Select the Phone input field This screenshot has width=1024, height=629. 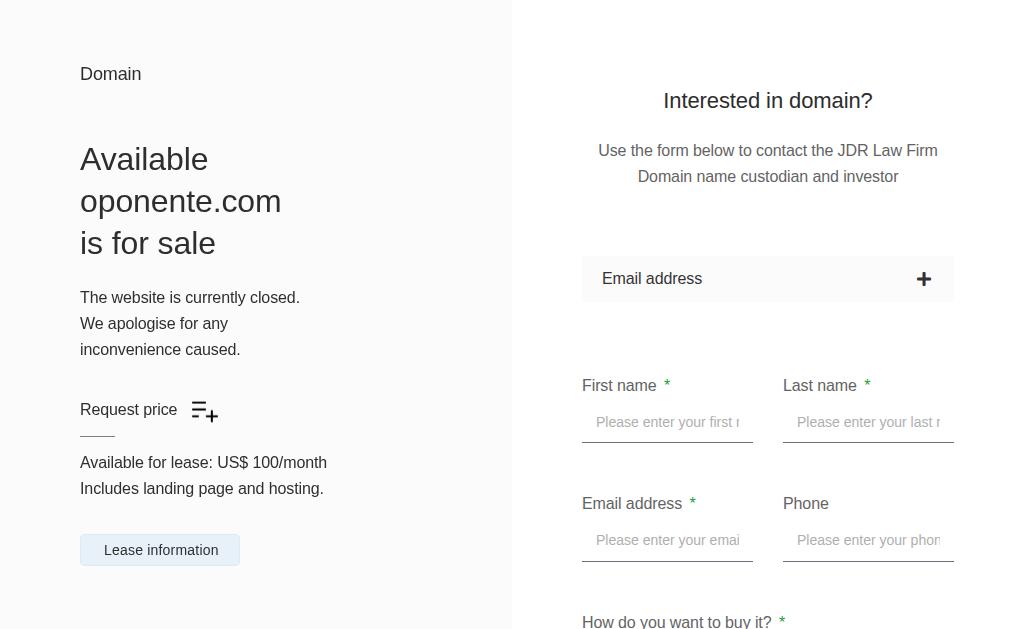point(868,541)
